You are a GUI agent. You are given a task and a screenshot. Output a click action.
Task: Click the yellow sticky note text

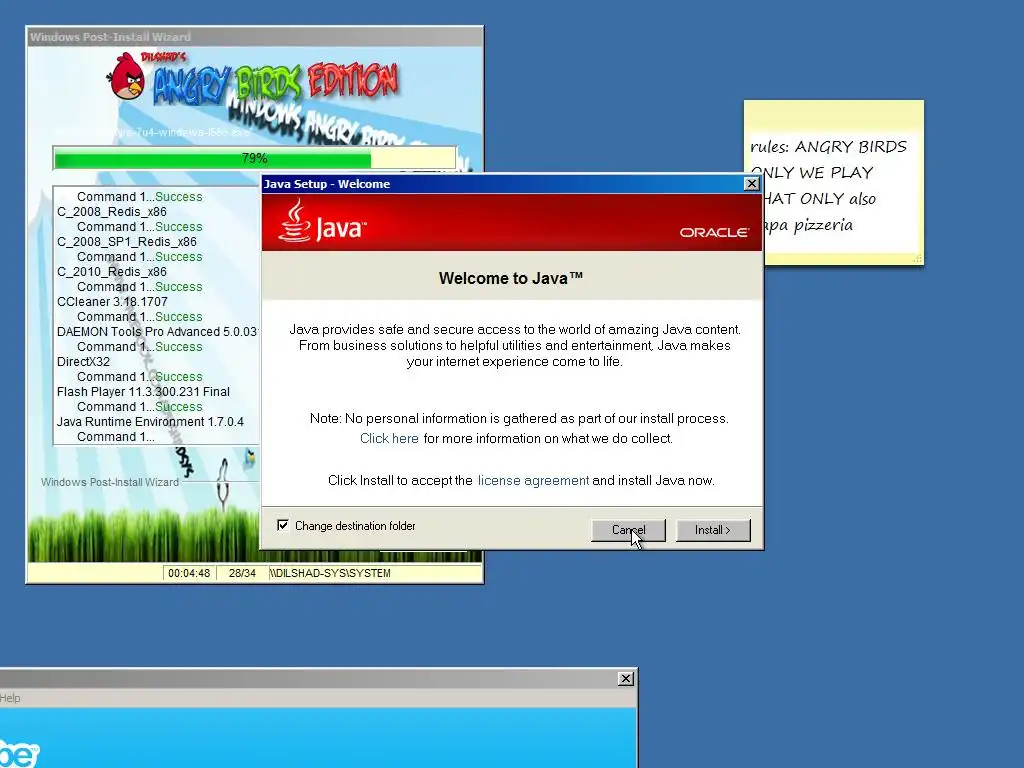point(829,185)
